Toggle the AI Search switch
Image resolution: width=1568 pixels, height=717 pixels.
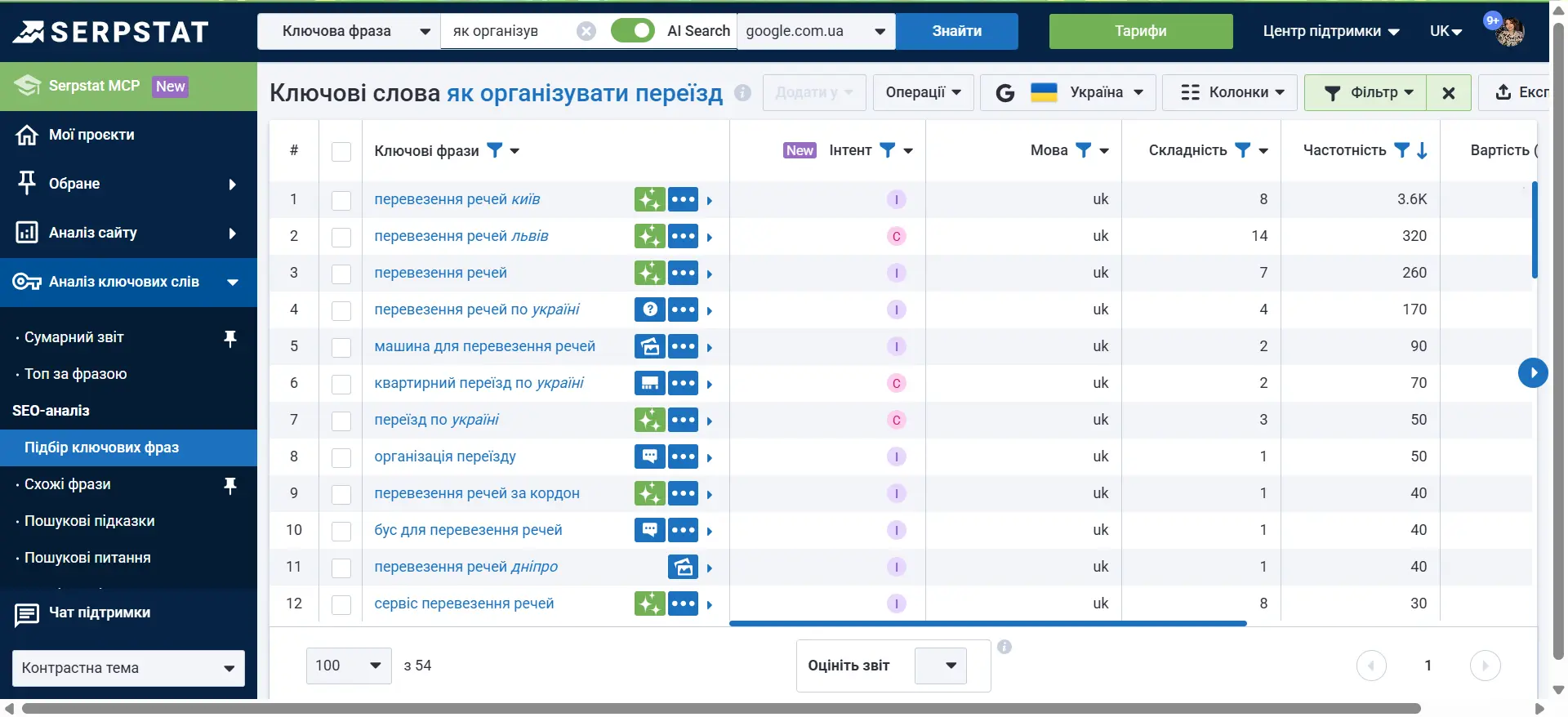point(632,31)
